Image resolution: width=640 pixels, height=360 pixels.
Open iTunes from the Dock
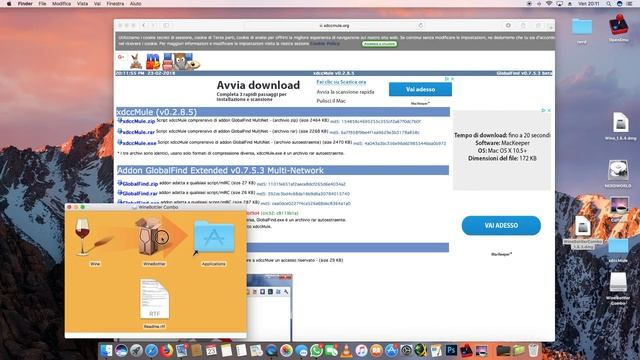coord(361,351)
